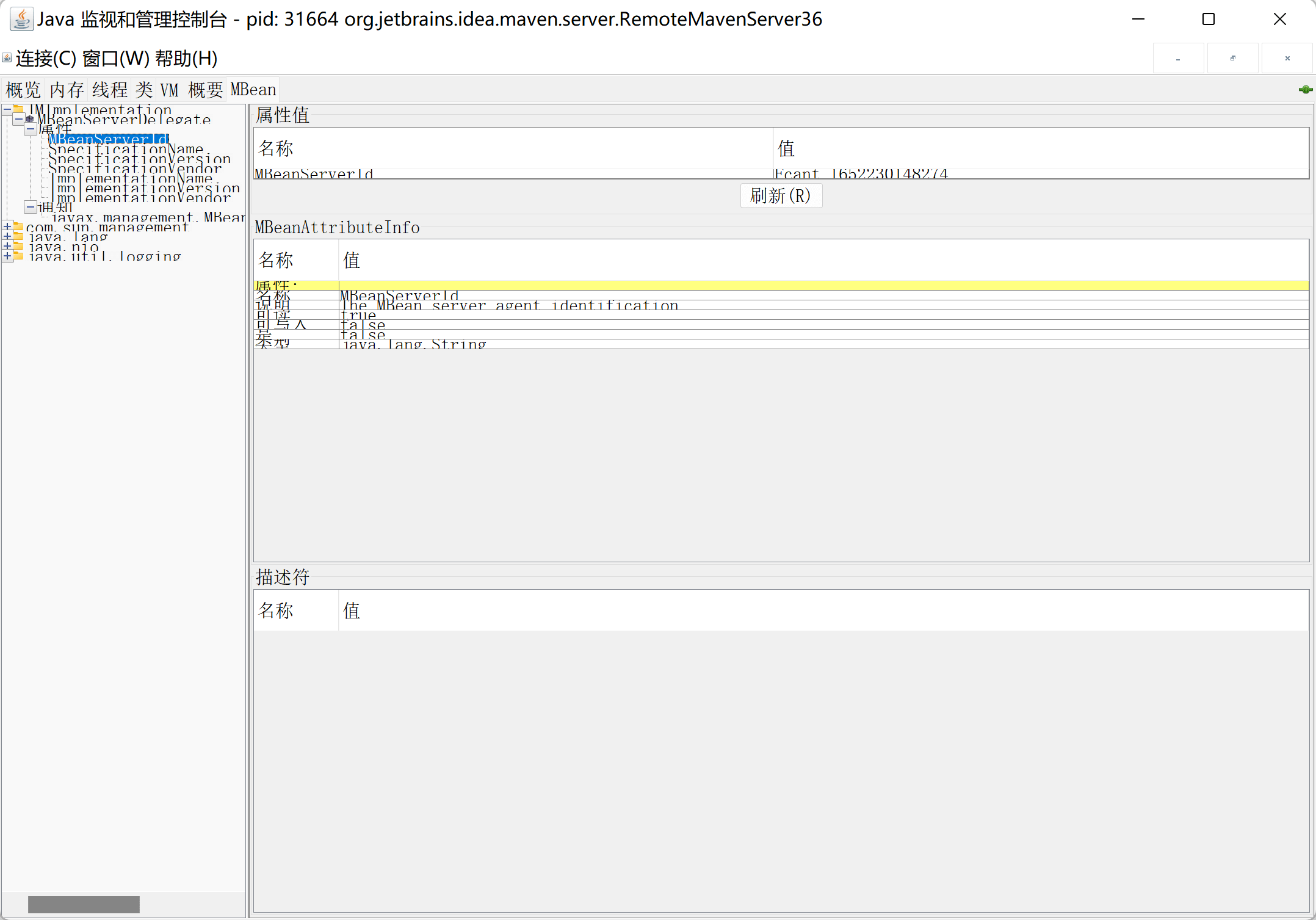Click the java.lang folder icon
Image resolution: width=1316 pixels, height=920 pixels.
[x=18, y=236]
